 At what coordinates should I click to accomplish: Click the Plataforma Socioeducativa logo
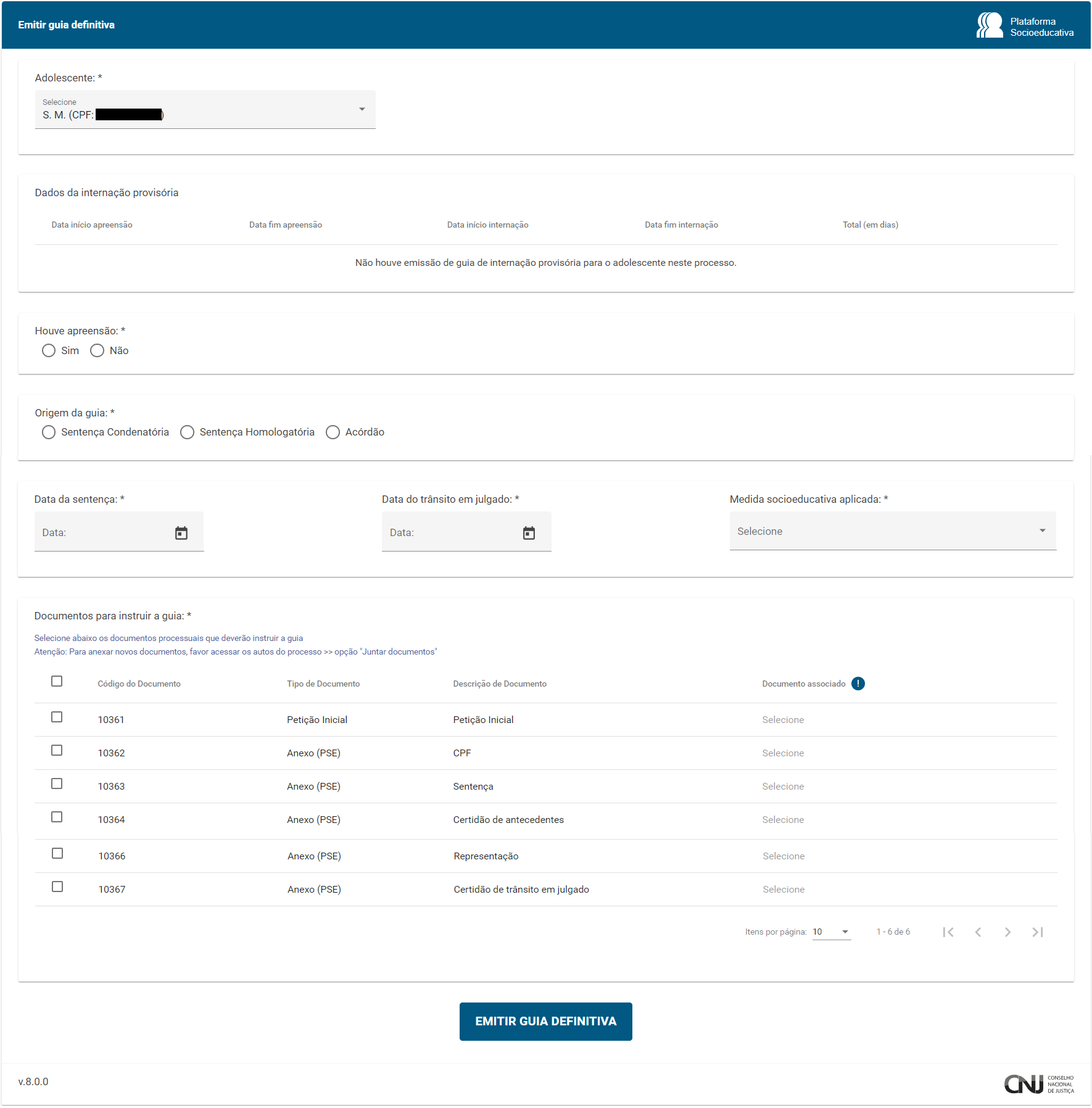[x=1025, y=26]
